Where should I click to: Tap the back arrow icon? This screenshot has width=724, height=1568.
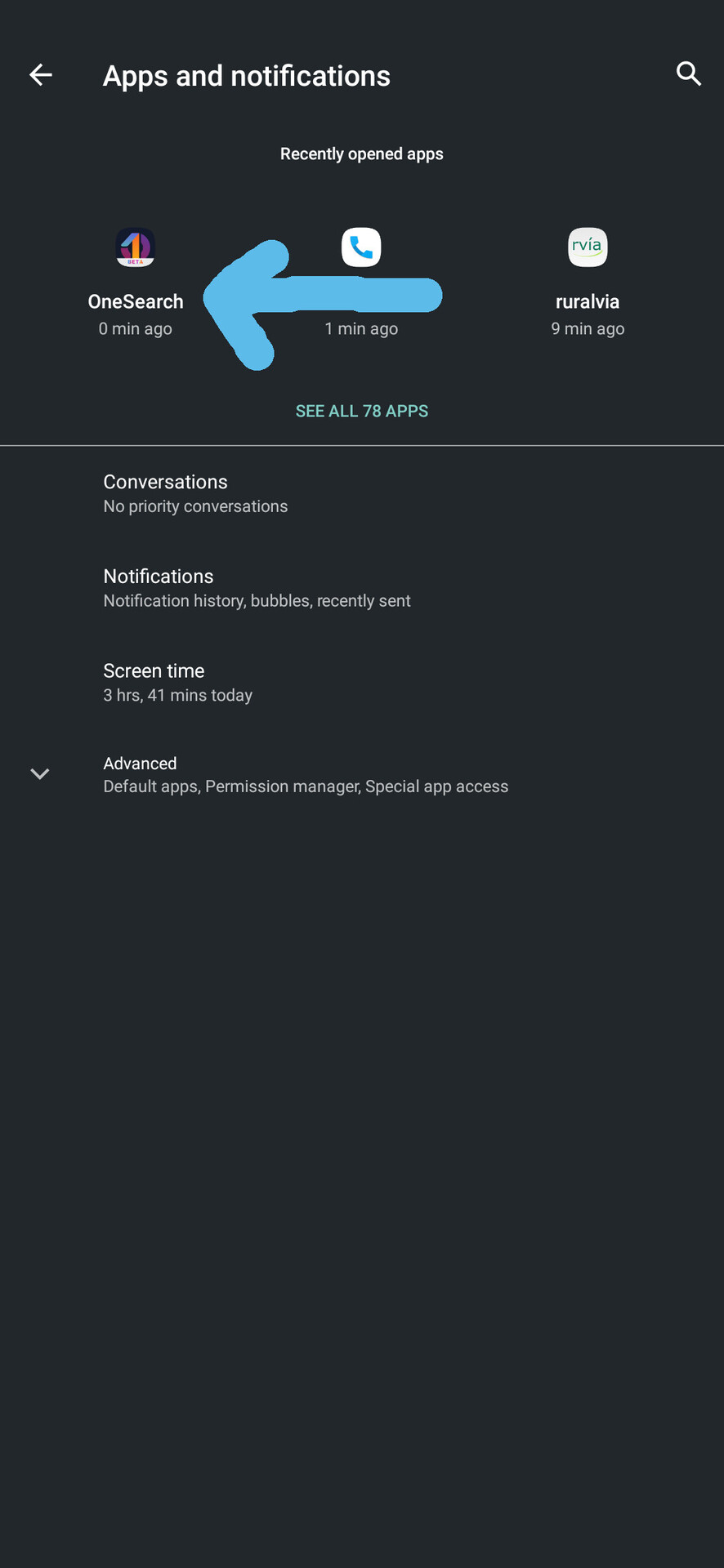[41, 75]
